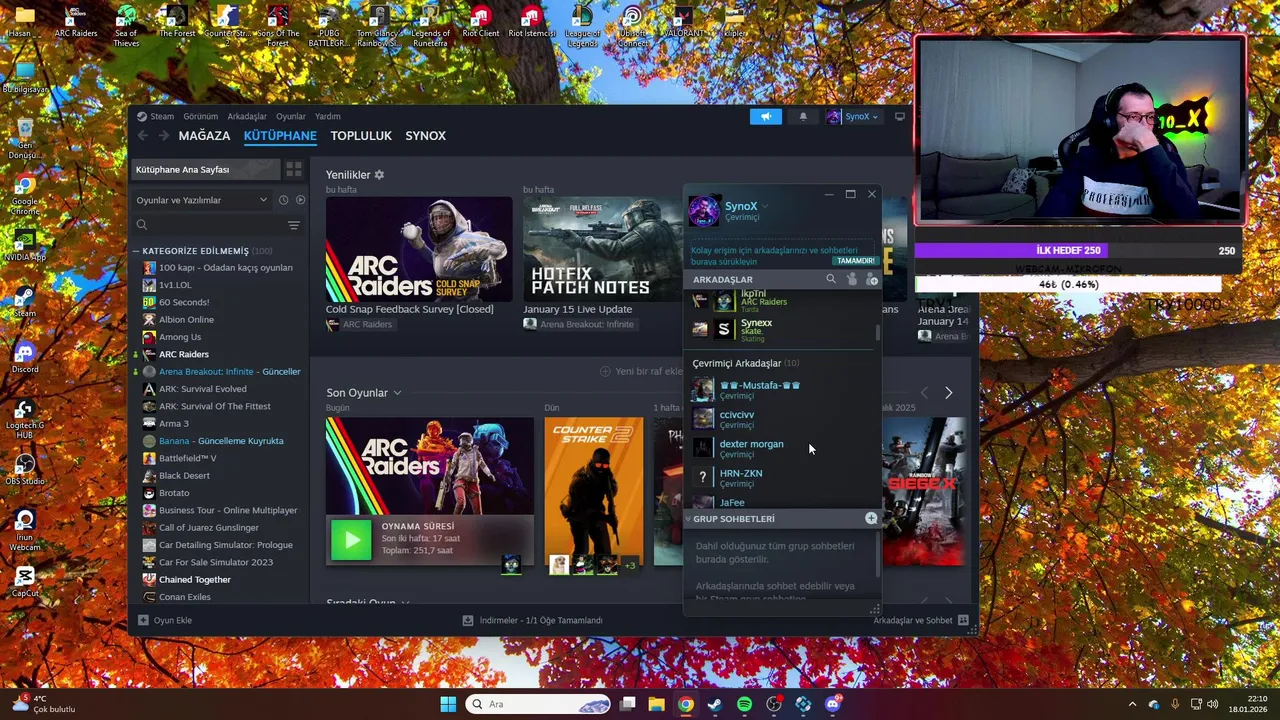Open chat with Synexx friend

(x=782, y=328)
